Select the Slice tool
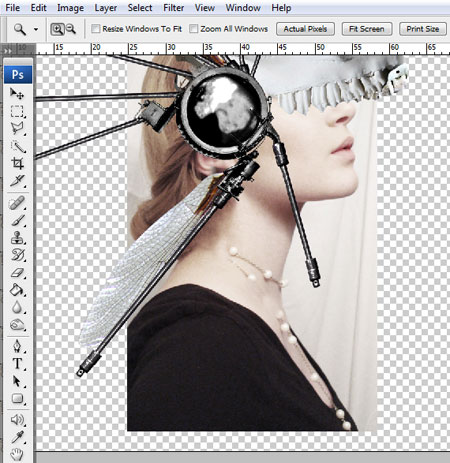 tap(17, 181)
